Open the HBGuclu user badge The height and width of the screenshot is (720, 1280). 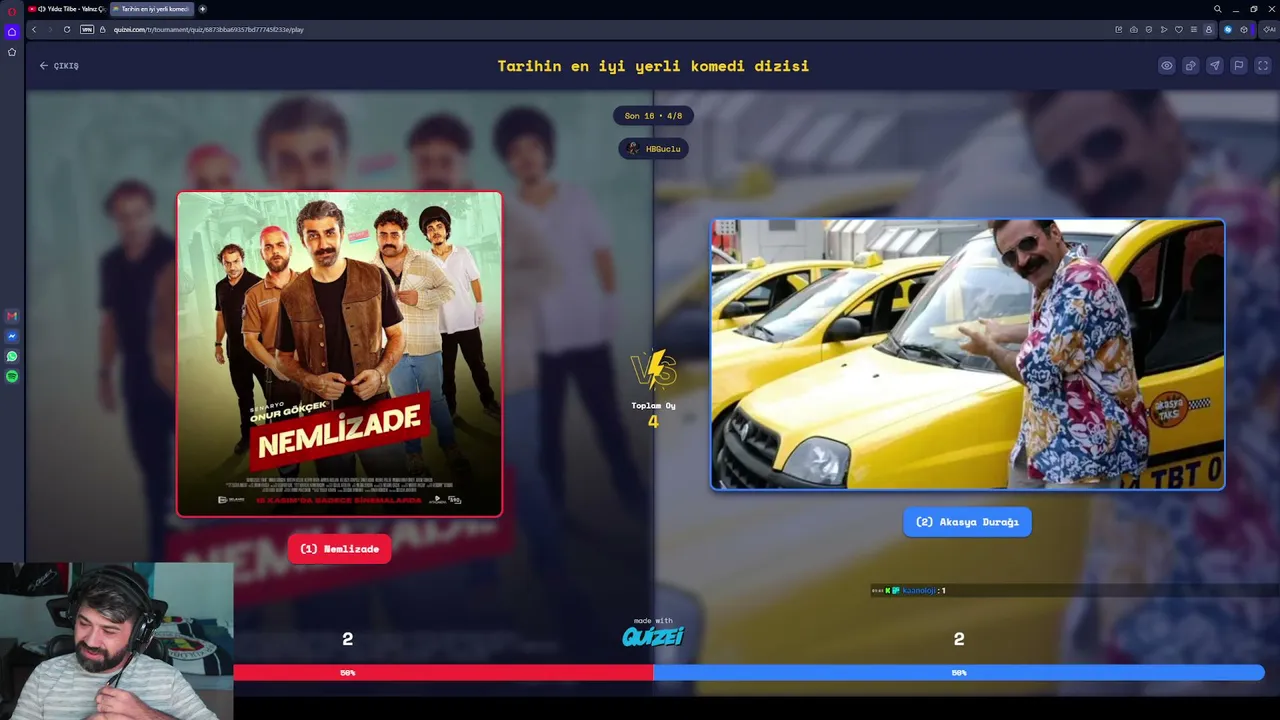pos(653,149)
